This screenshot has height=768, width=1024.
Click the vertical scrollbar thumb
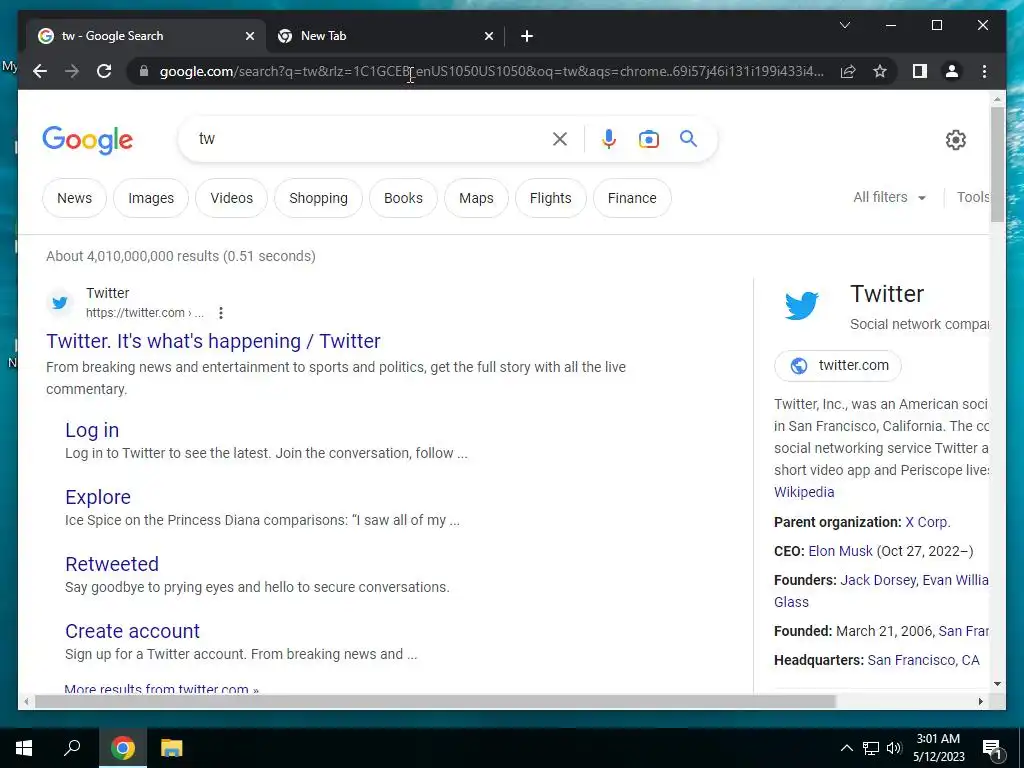(997, 165)
